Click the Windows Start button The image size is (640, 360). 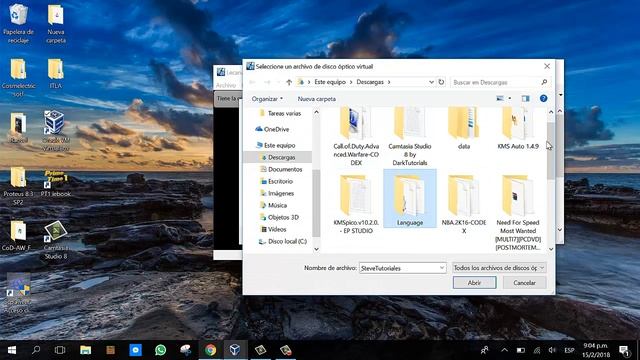[11, 350]
